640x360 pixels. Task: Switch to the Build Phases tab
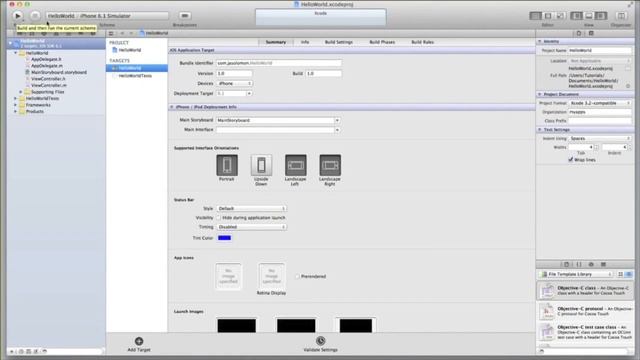(x=382, y=42)
